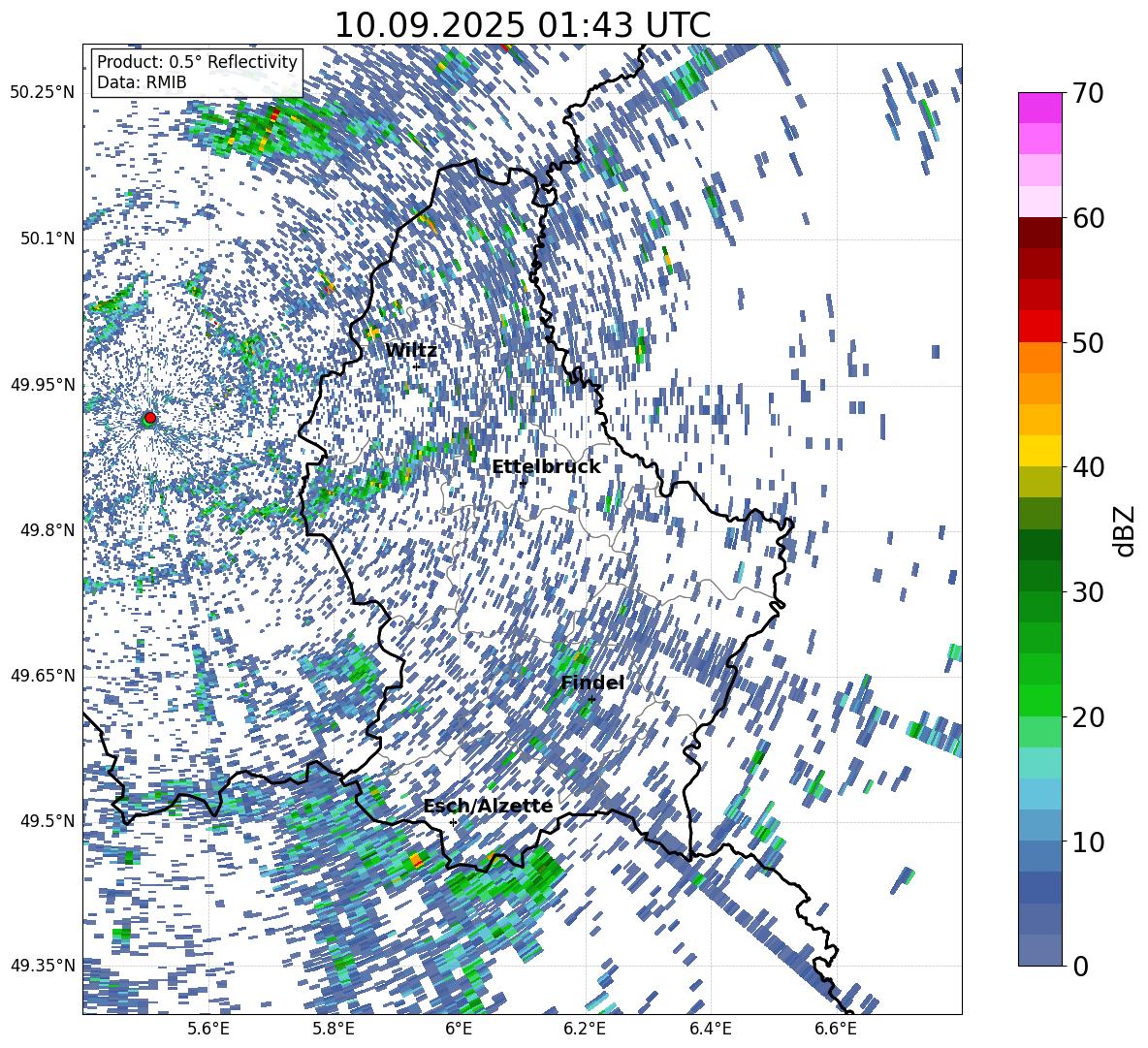
Task: Click the 6.2°E longitude label
Action: coord(585,1029)
